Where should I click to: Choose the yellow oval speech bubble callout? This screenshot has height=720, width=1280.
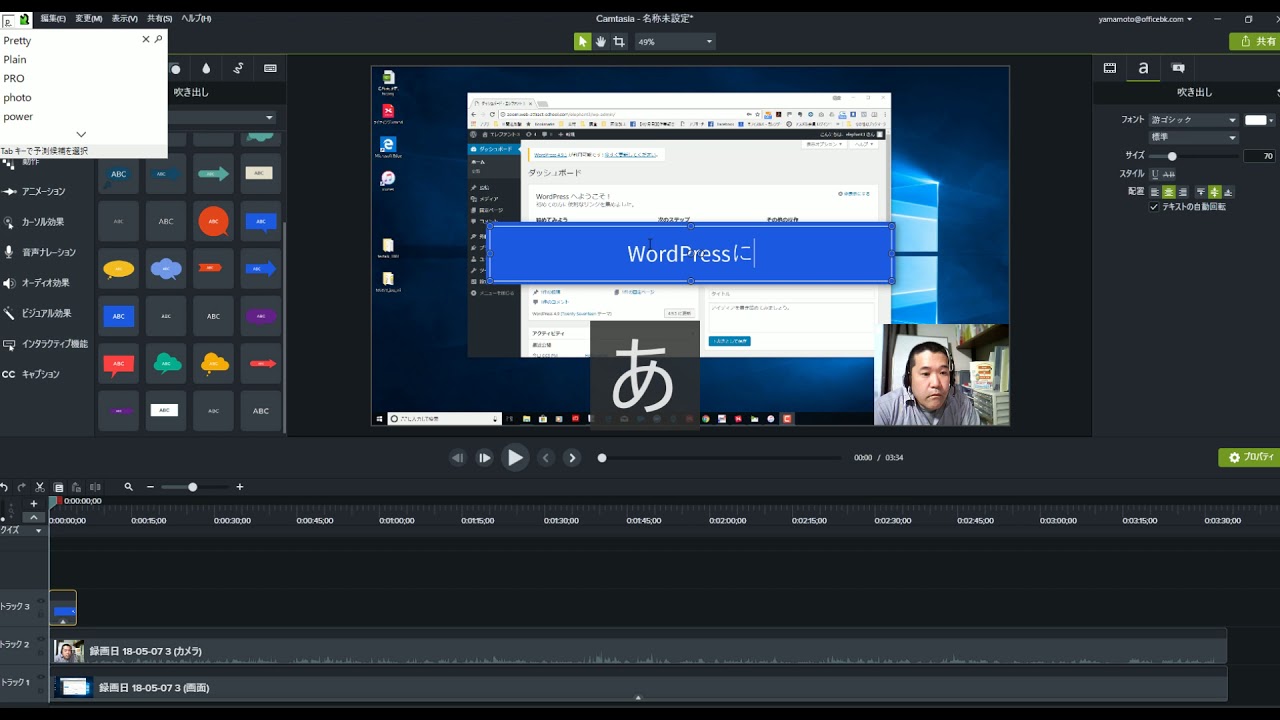119,268
